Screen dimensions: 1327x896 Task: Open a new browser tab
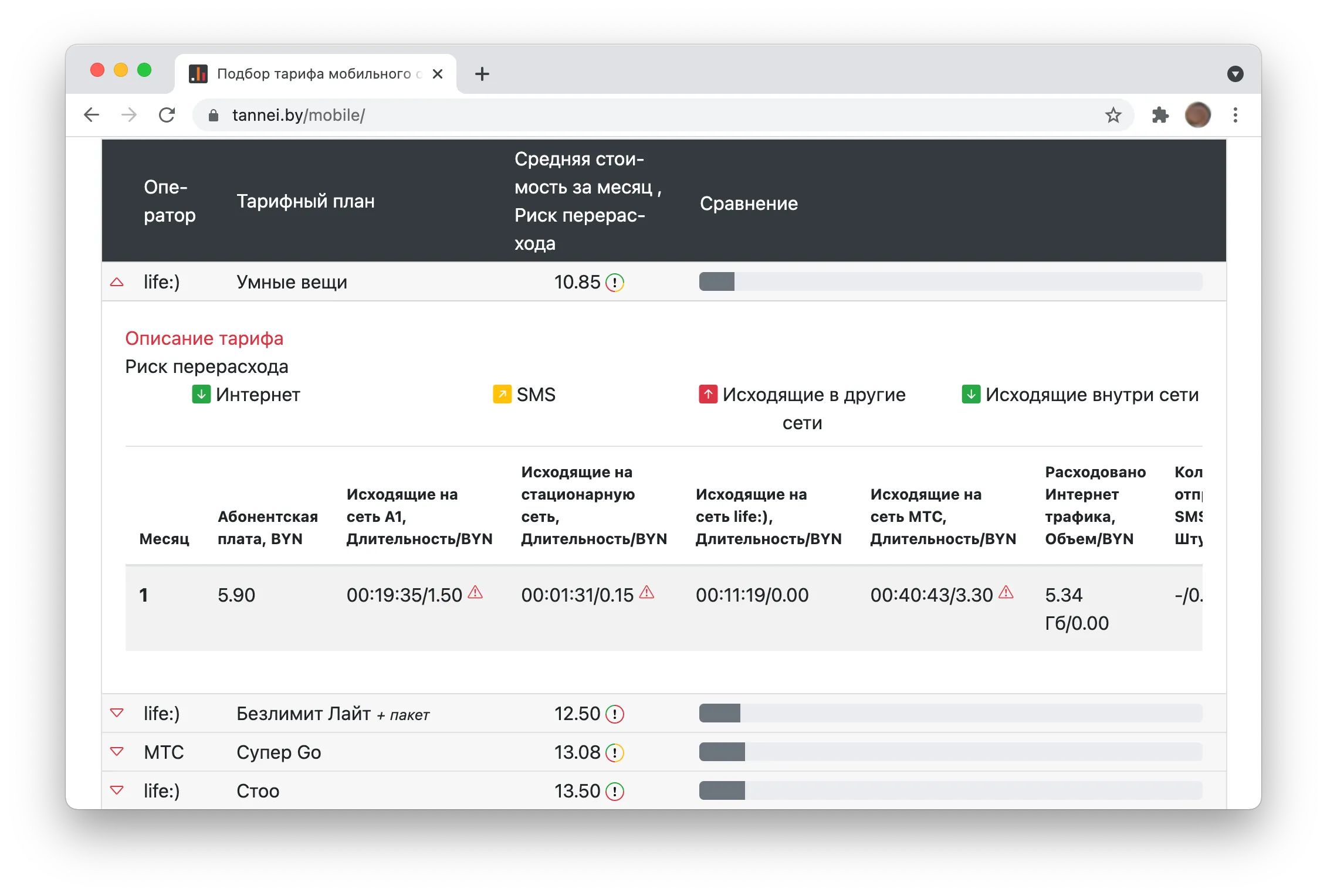(x=482, y=74)
